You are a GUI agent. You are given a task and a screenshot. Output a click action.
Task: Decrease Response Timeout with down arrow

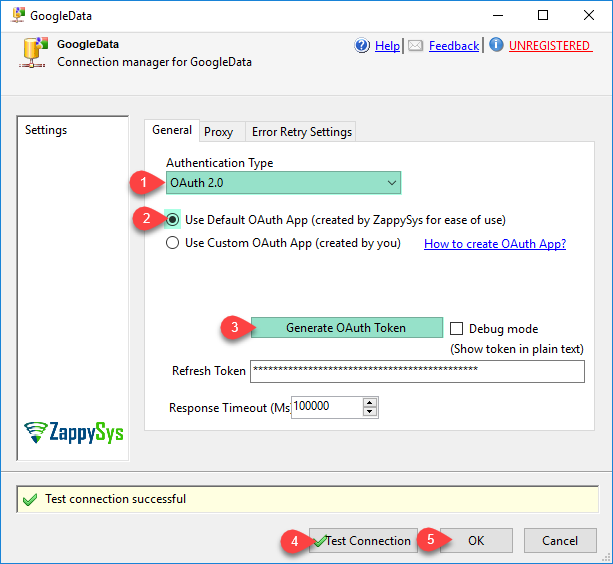[370, 412]
